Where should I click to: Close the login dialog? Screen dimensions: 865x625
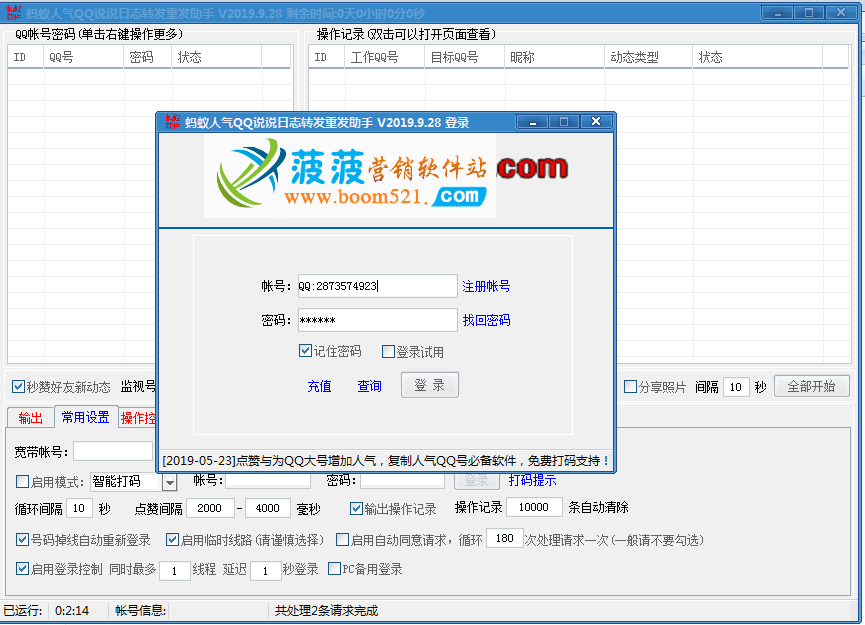[596, 122]
